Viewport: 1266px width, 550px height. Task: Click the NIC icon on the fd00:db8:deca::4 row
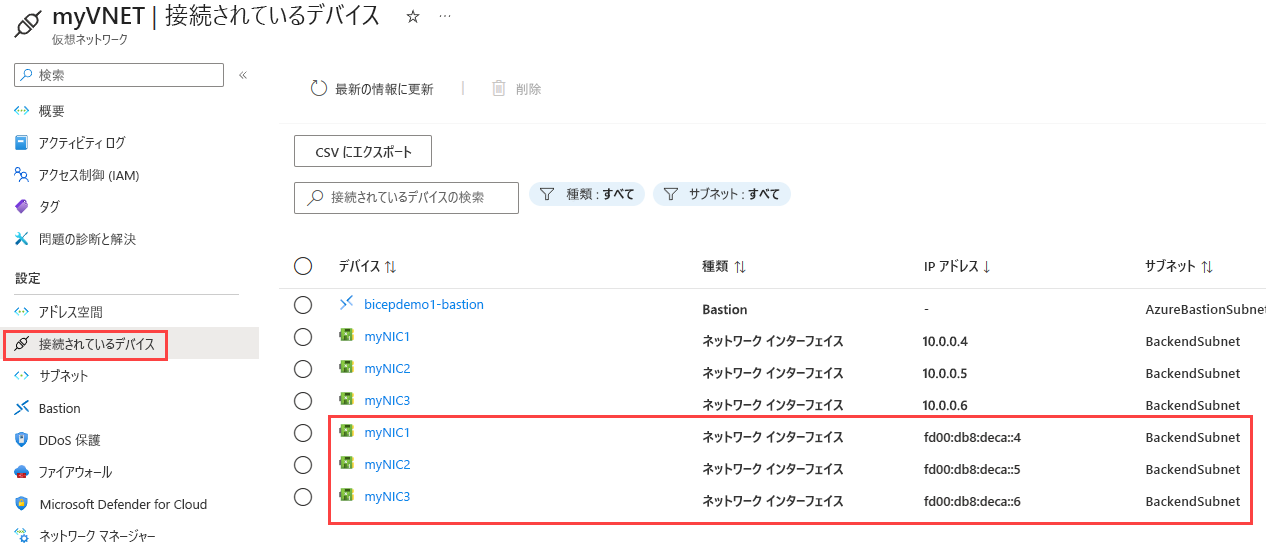[347, 431]
